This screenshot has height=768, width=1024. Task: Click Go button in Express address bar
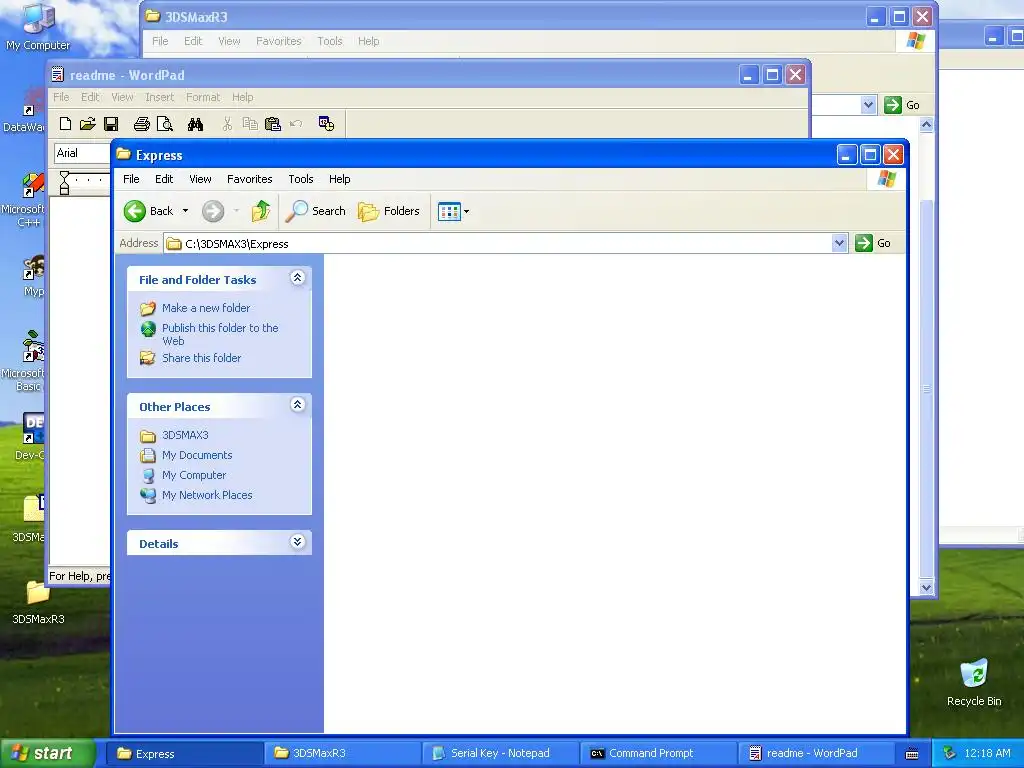point(873,243)
